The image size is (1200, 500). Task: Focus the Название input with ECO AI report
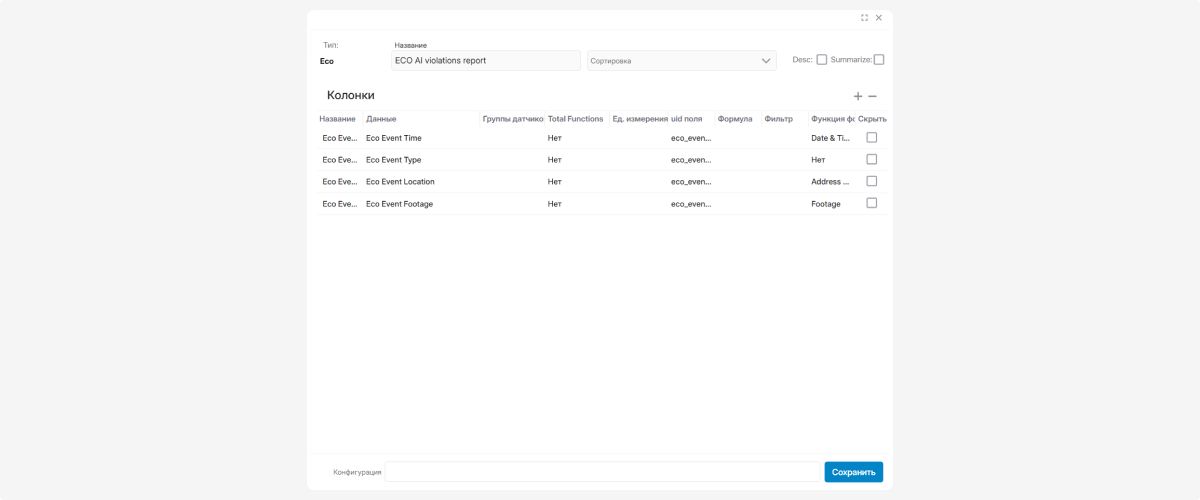click(x=485, y=61)
